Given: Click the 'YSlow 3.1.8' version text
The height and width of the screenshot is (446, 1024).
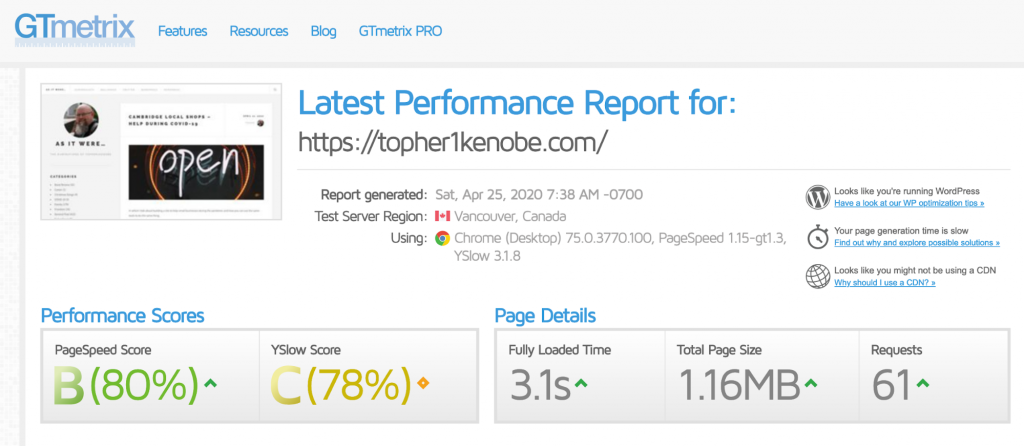Looking at the screenshot, I should [x=487, y=257].
